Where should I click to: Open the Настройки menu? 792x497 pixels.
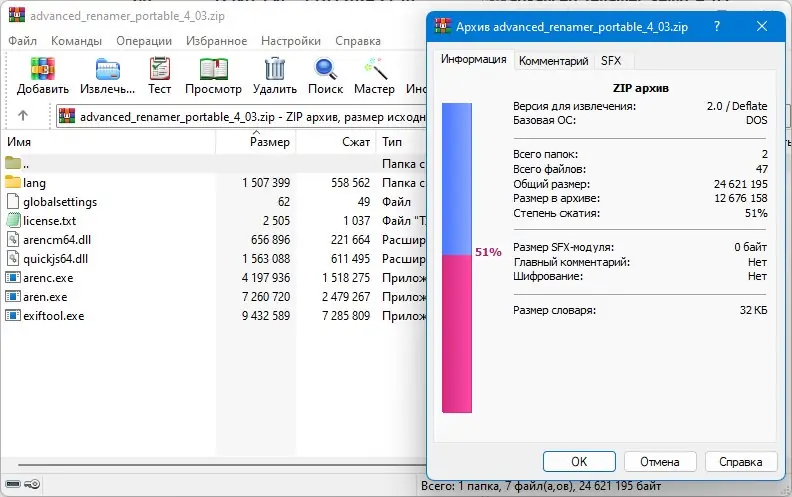290,41
